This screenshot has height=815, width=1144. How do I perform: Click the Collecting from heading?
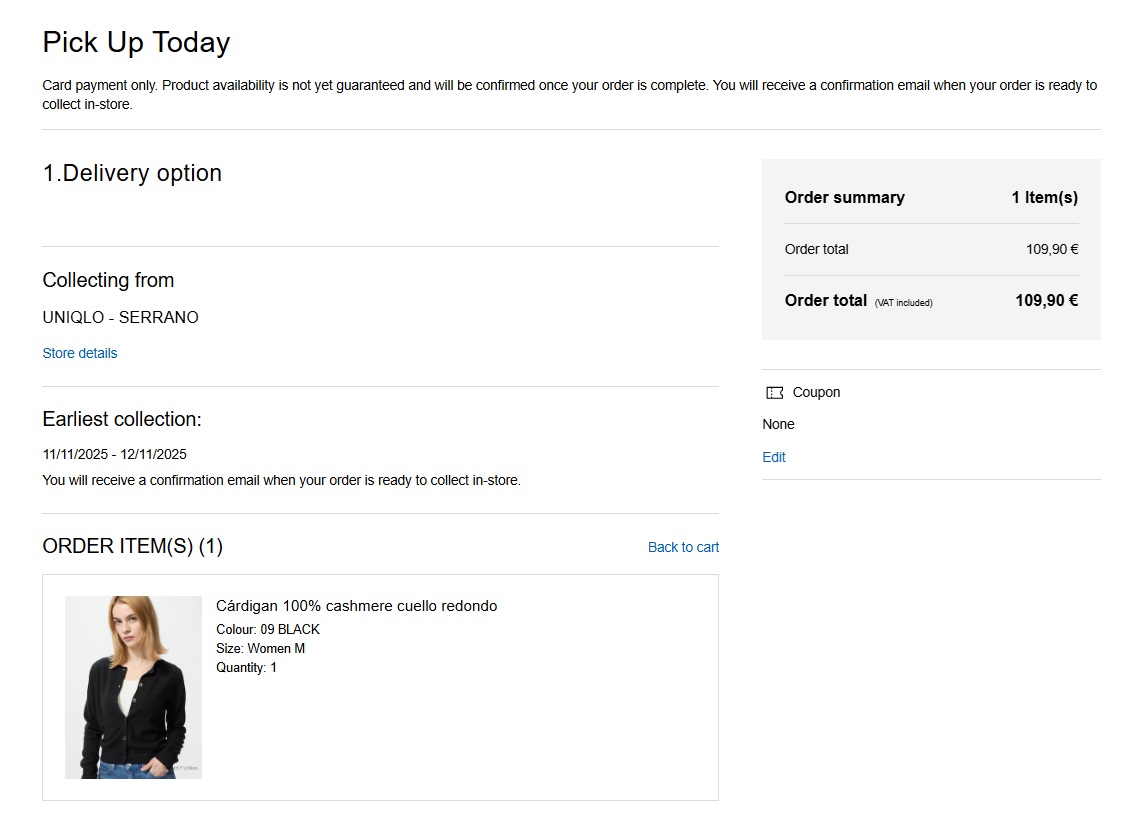coord(108,280)
